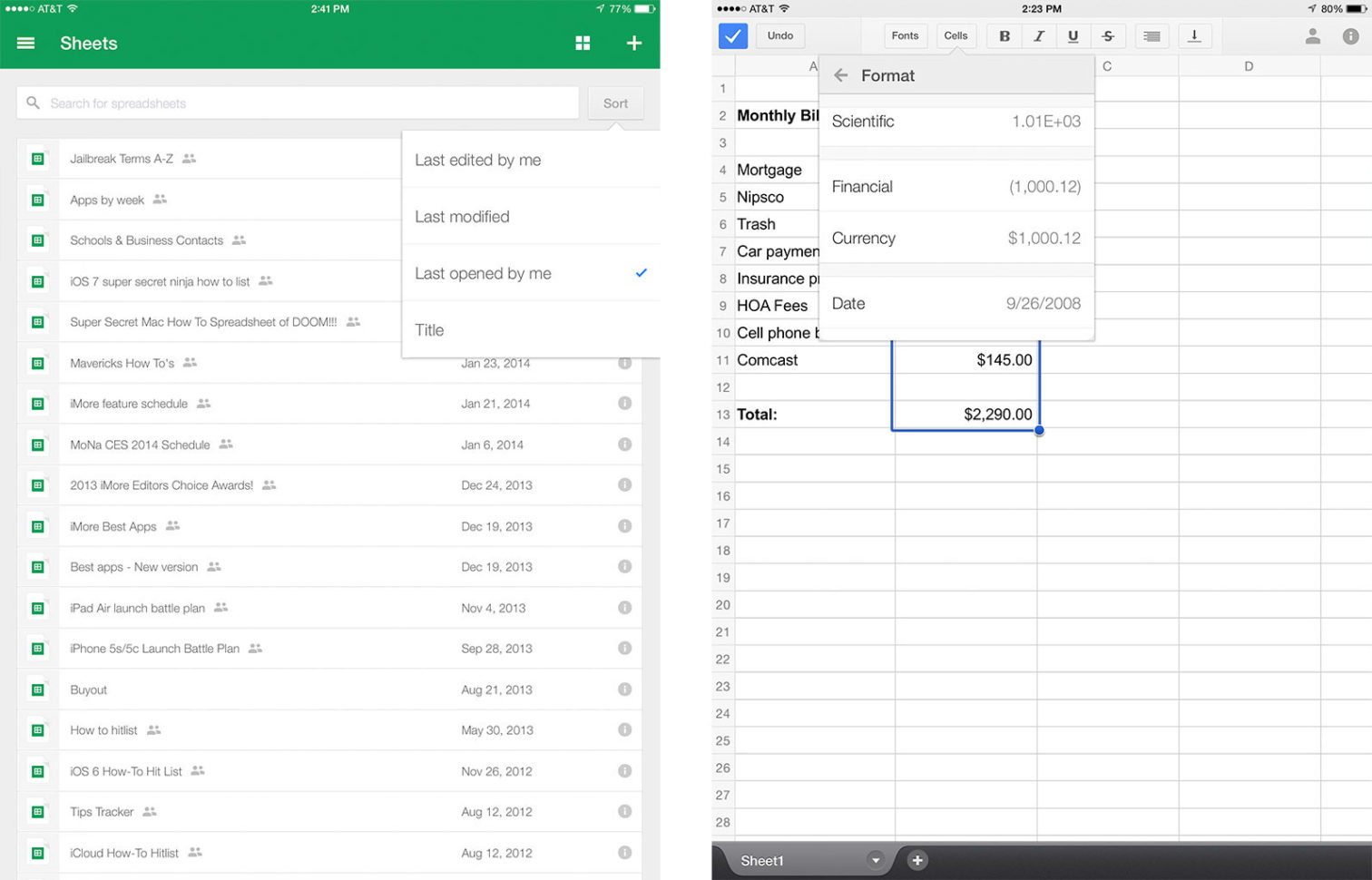Screen dimensions: 1372x880
Task: Open horizontal alignment options
Action: tap(1151, 35)
